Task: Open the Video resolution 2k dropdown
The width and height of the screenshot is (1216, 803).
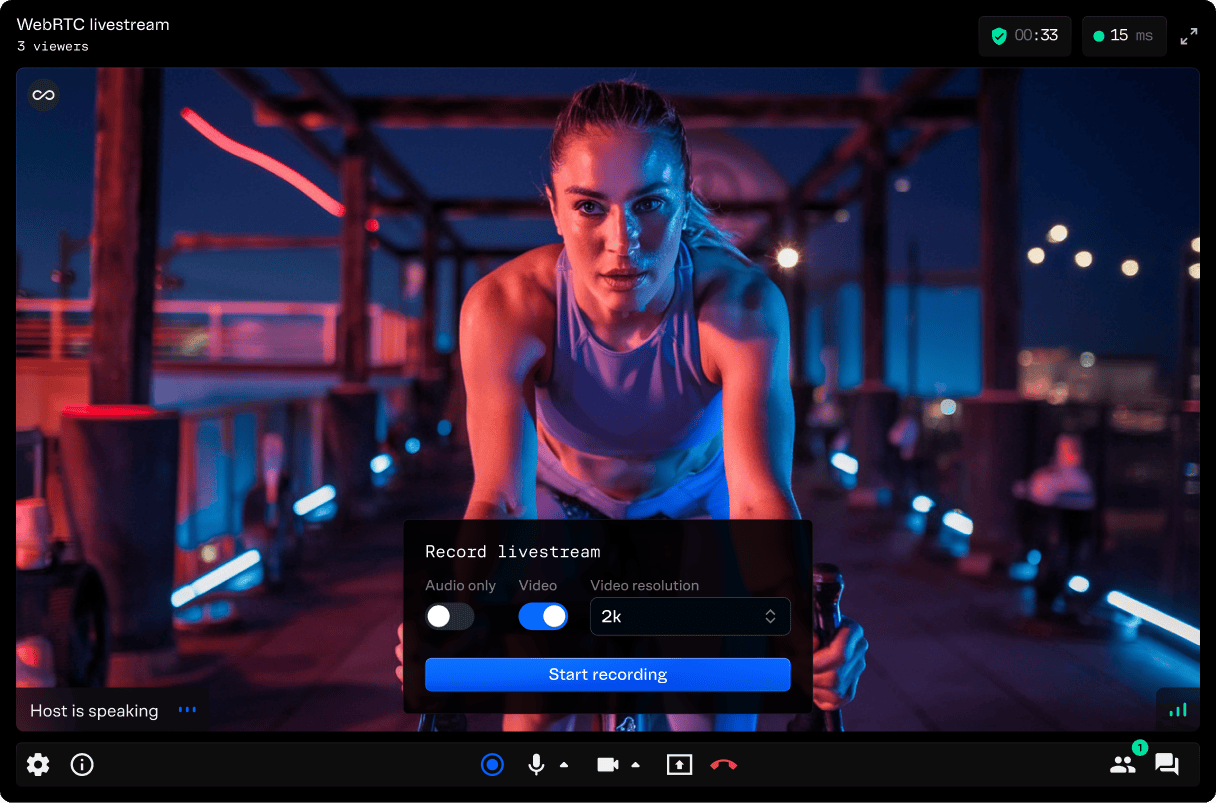Action: click(x=690, y=617)
